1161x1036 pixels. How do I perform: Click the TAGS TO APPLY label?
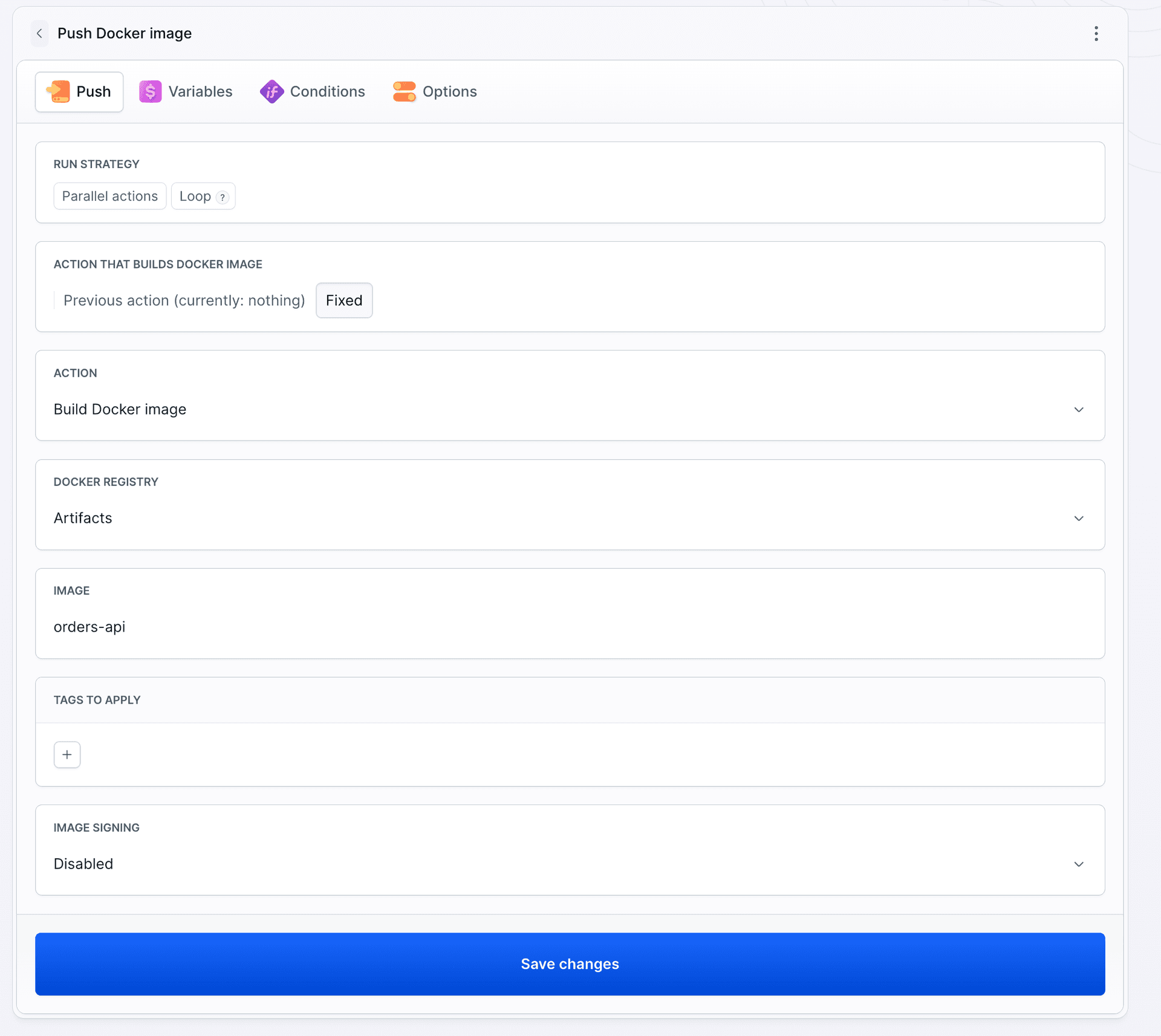97,700
